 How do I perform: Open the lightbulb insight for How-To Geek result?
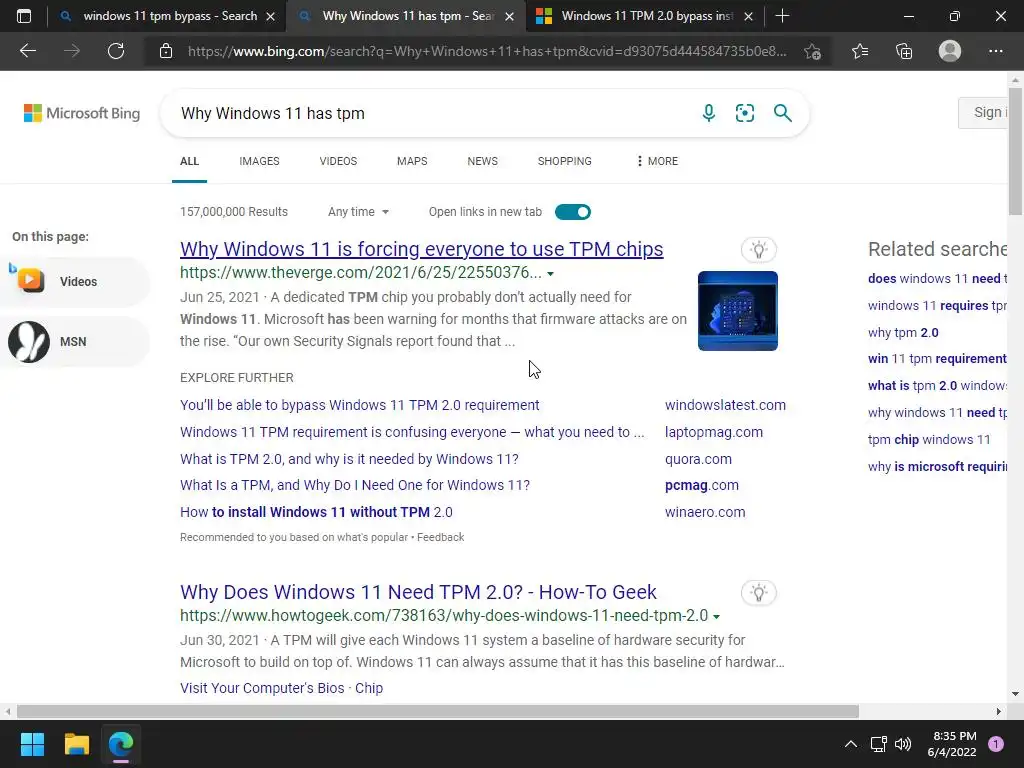[758, 593]
